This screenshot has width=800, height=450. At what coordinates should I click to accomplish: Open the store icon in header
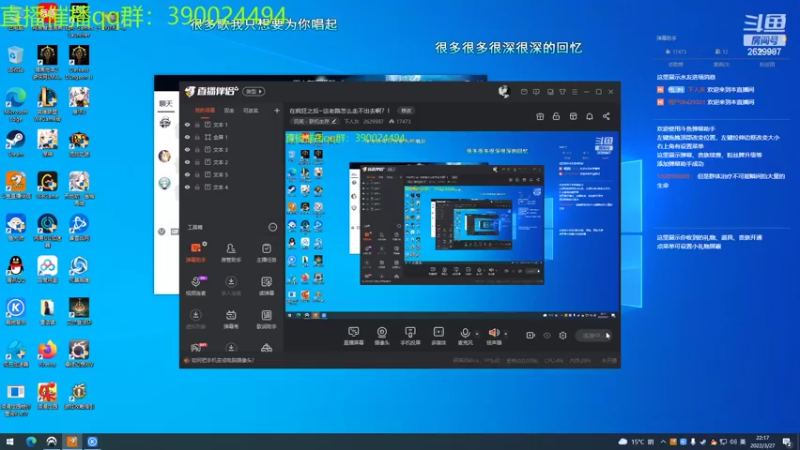pos(573,116)
